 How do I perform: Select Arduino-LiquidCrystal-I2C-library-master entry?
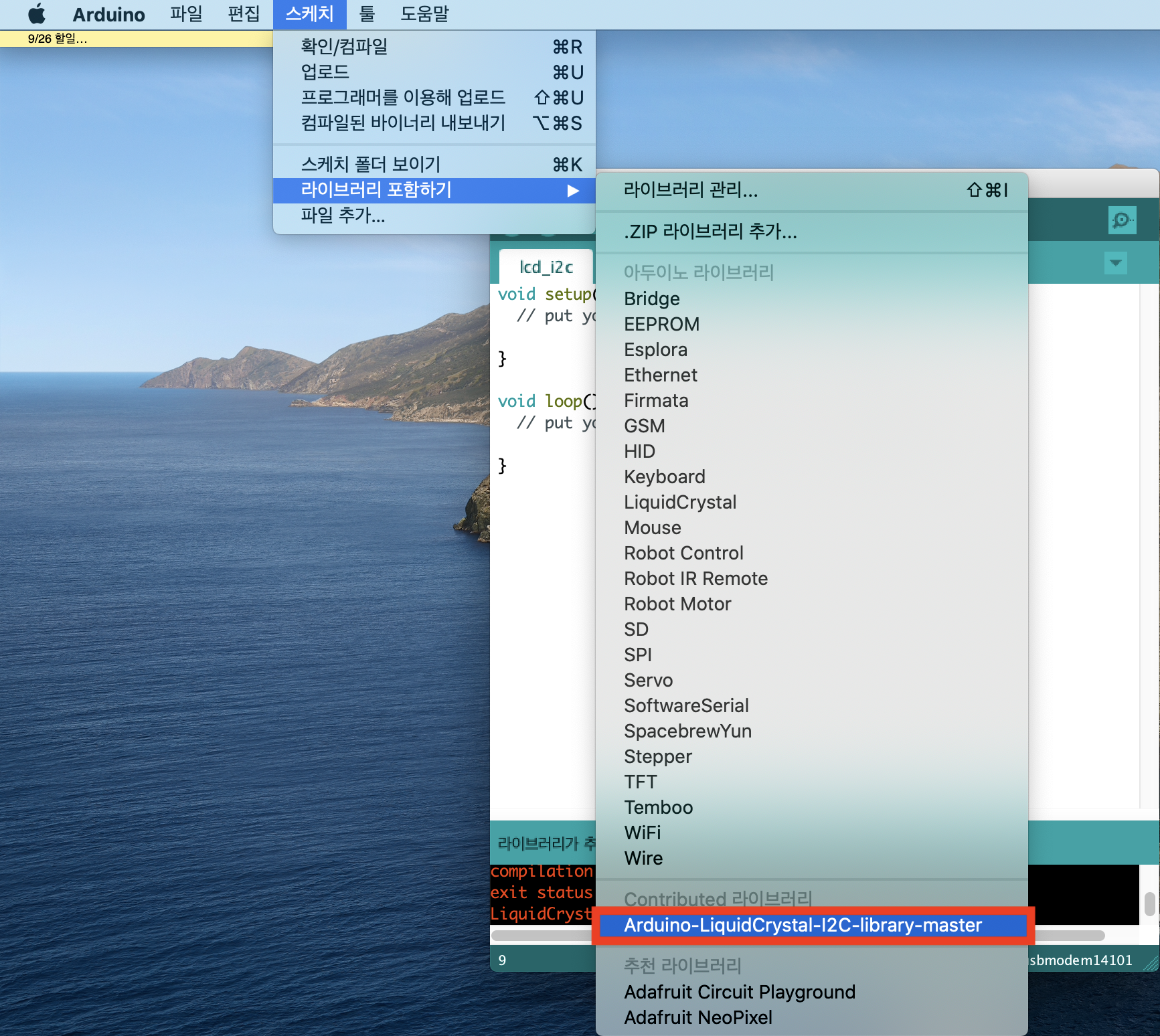tap(811, 925)
